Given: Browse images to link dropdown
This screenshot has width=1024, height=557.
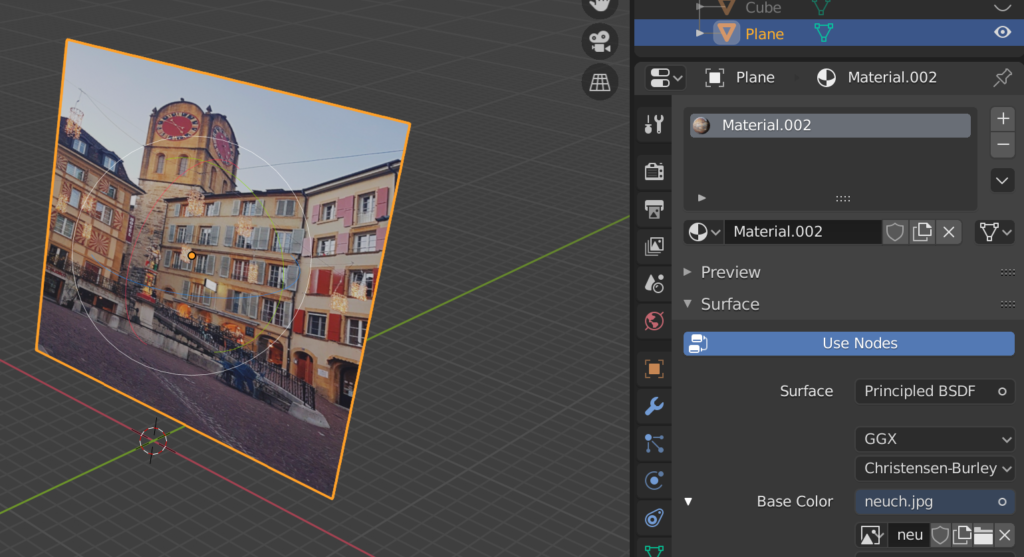Looking at the screenshot, I should point(872,535).
